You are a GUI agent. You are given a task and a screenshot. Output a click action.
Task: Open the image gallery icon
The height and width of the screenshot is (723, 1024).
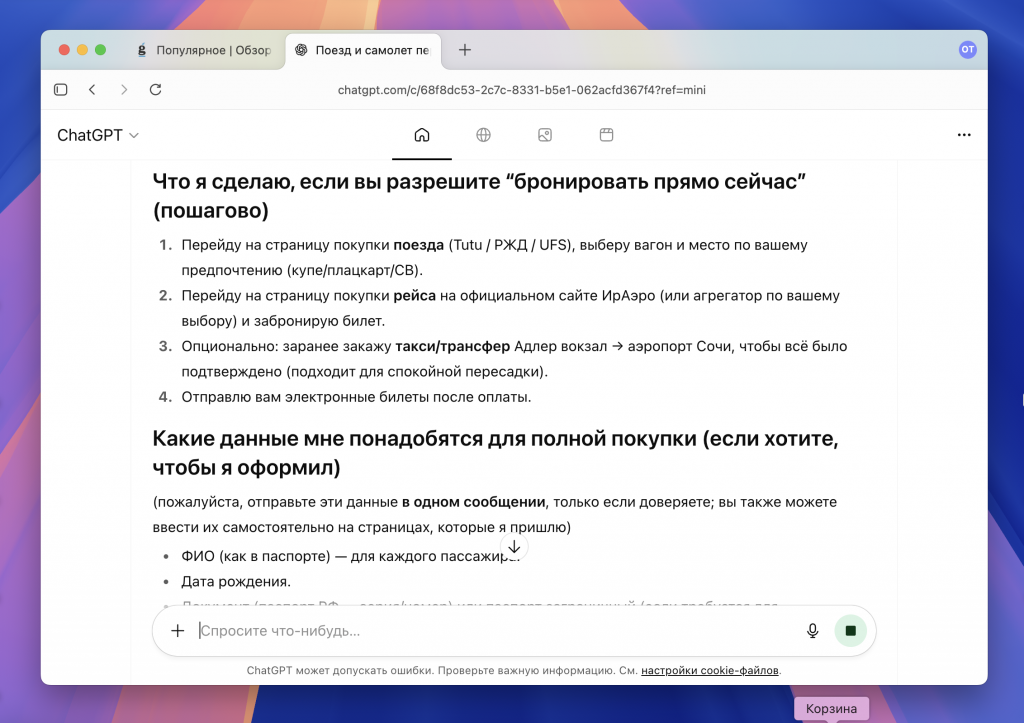(545, 135)
